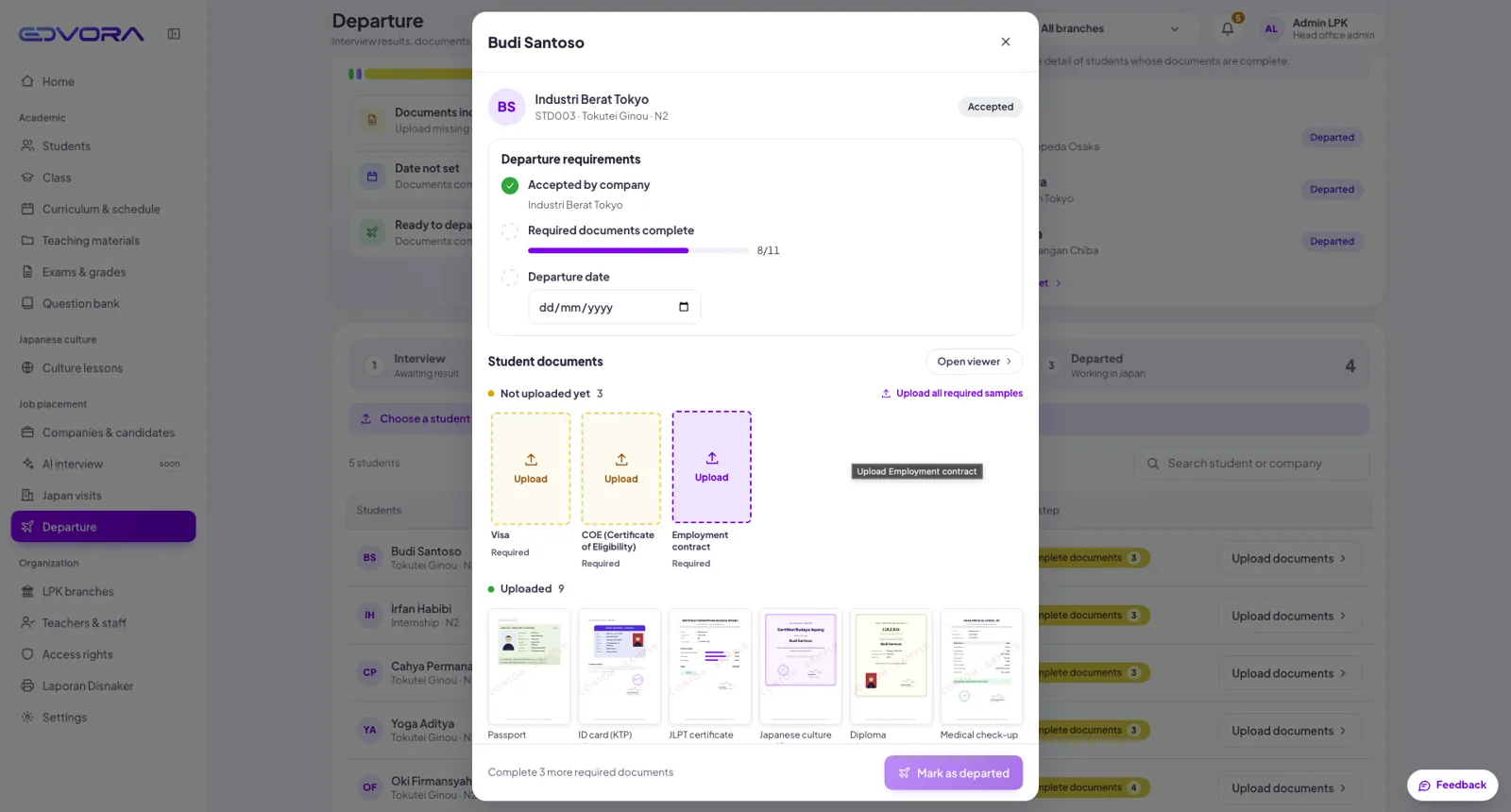Click Mark as departed button
1511x812 pixels.
(x=954, y=773)
